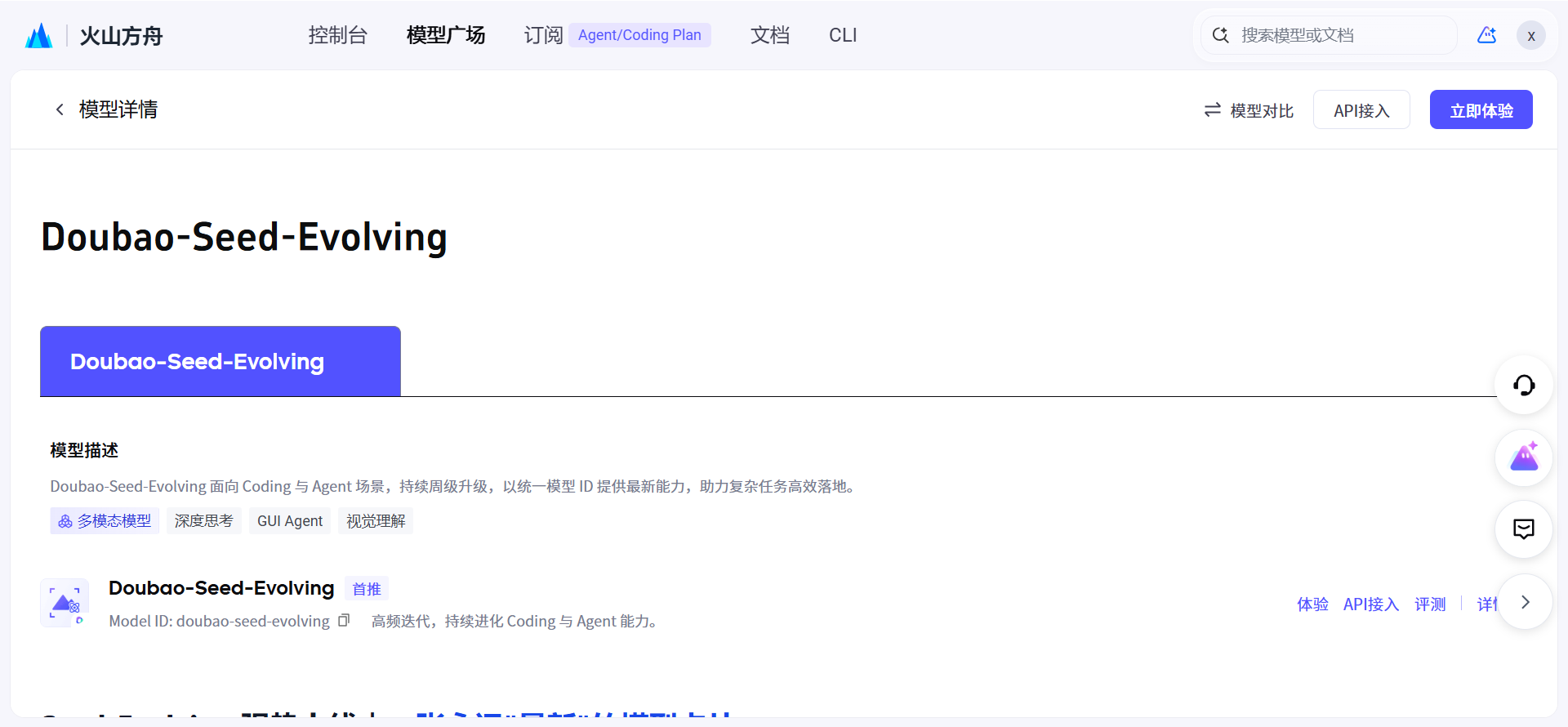Image resolution: width=1568 pixels, height=727 pixels.
Task: Click the 立即体验 button
Action: (1481, 109)
